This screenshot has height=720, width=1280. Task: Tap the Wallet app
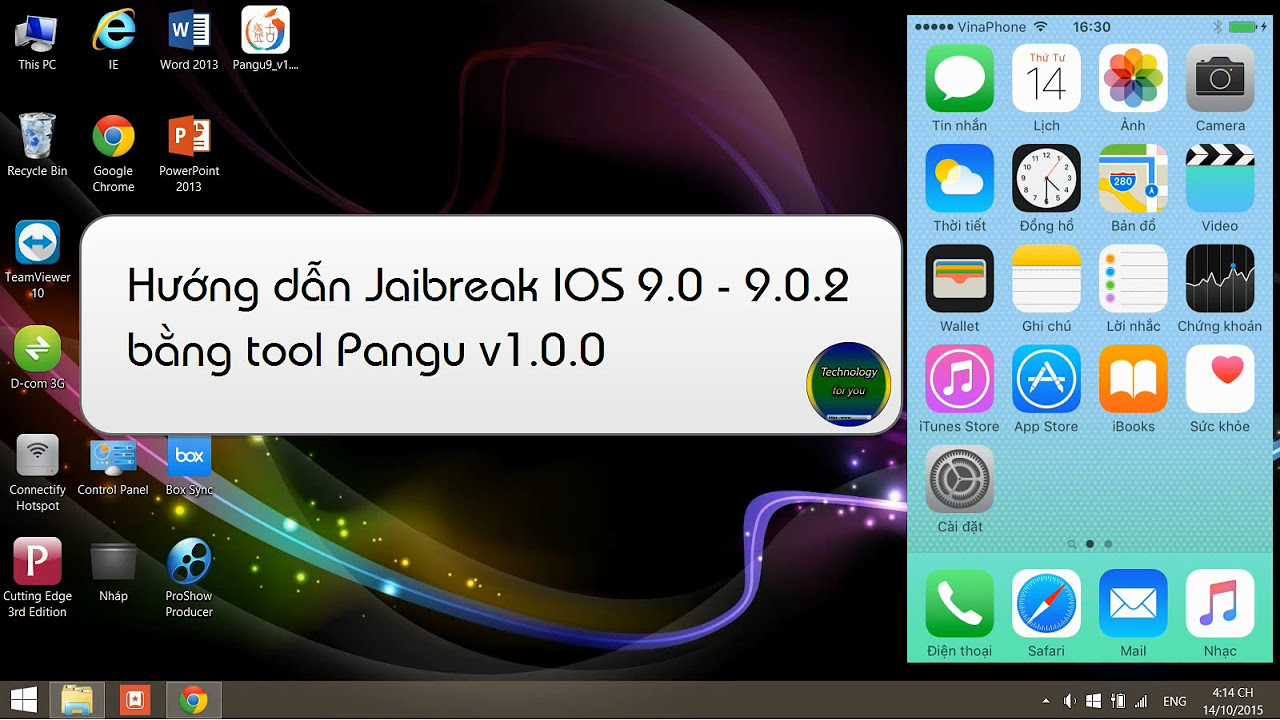959,278
